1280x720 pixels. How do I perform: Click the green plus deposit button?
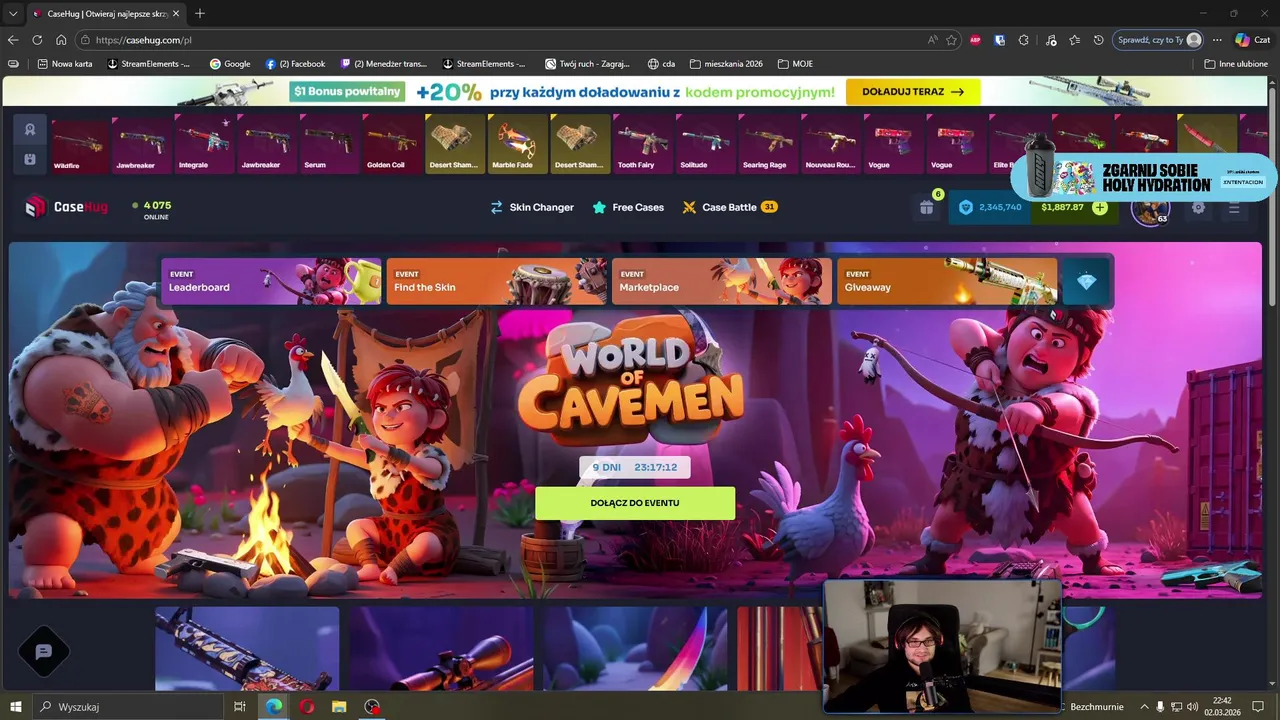point(1100,207)
